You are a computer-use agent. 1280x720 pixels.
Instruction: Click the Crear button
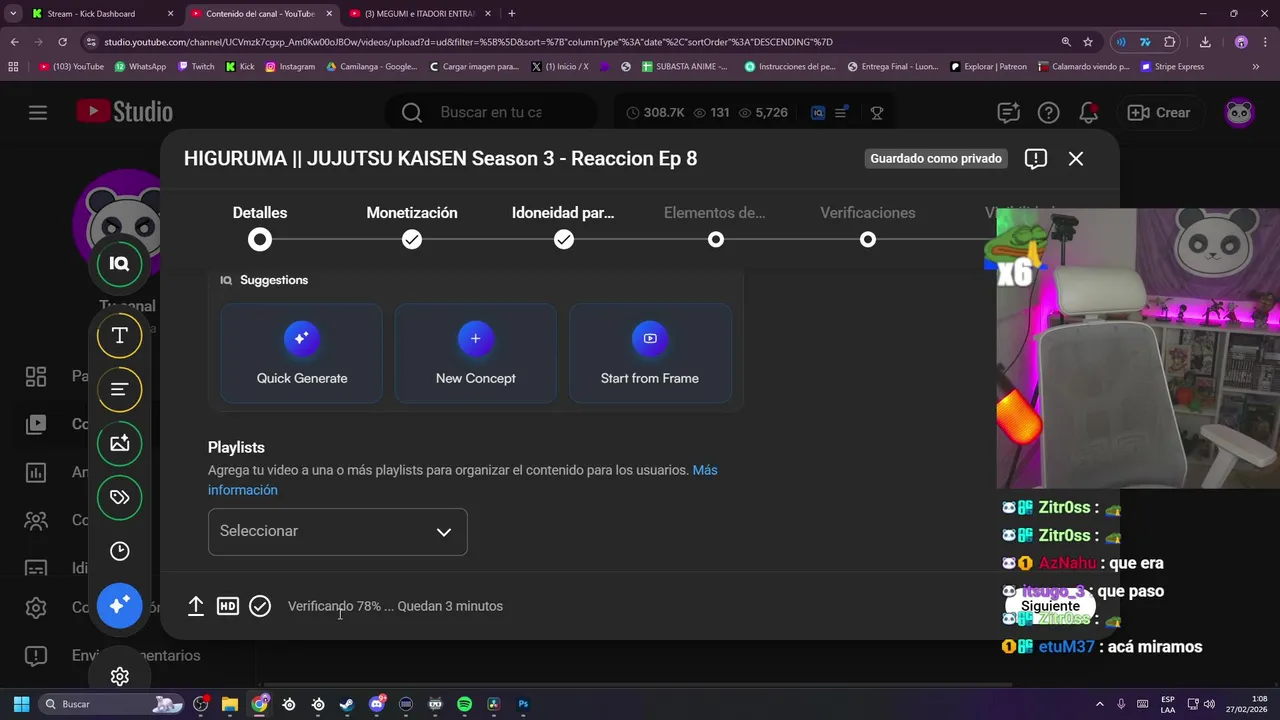click(x=1159, y=112)
